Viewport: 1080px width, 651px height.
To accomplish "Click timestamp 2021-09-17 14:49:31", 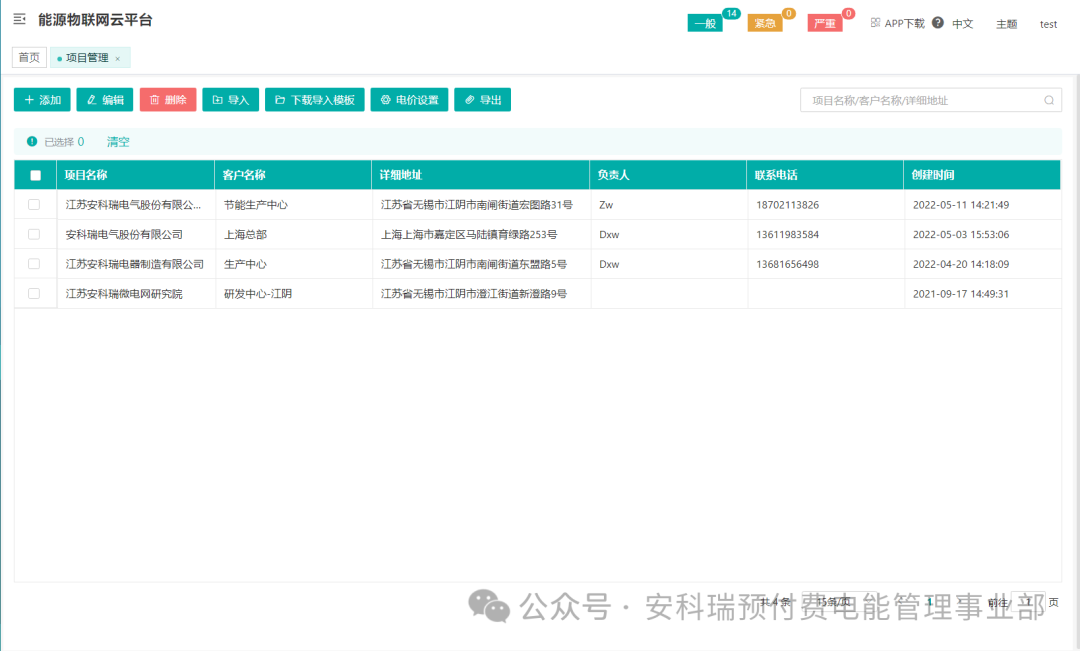I will coord(961,293).
